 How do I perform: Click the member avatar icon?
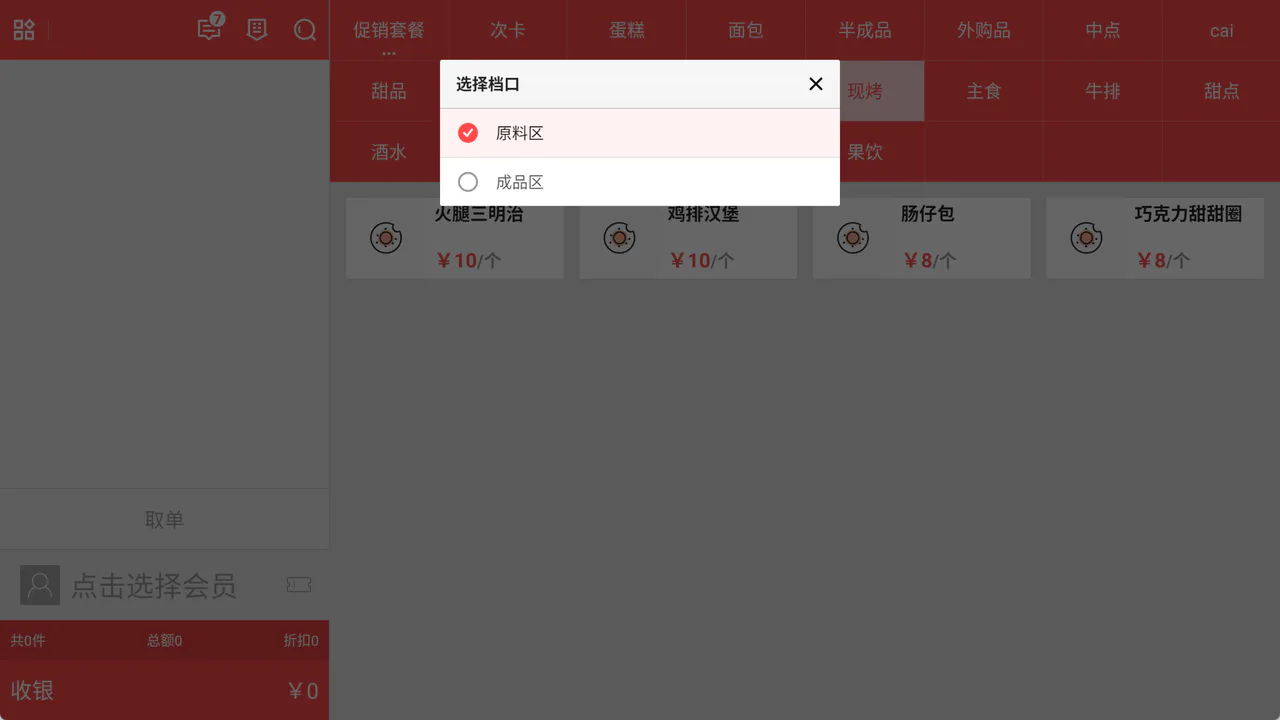point(40,585)
